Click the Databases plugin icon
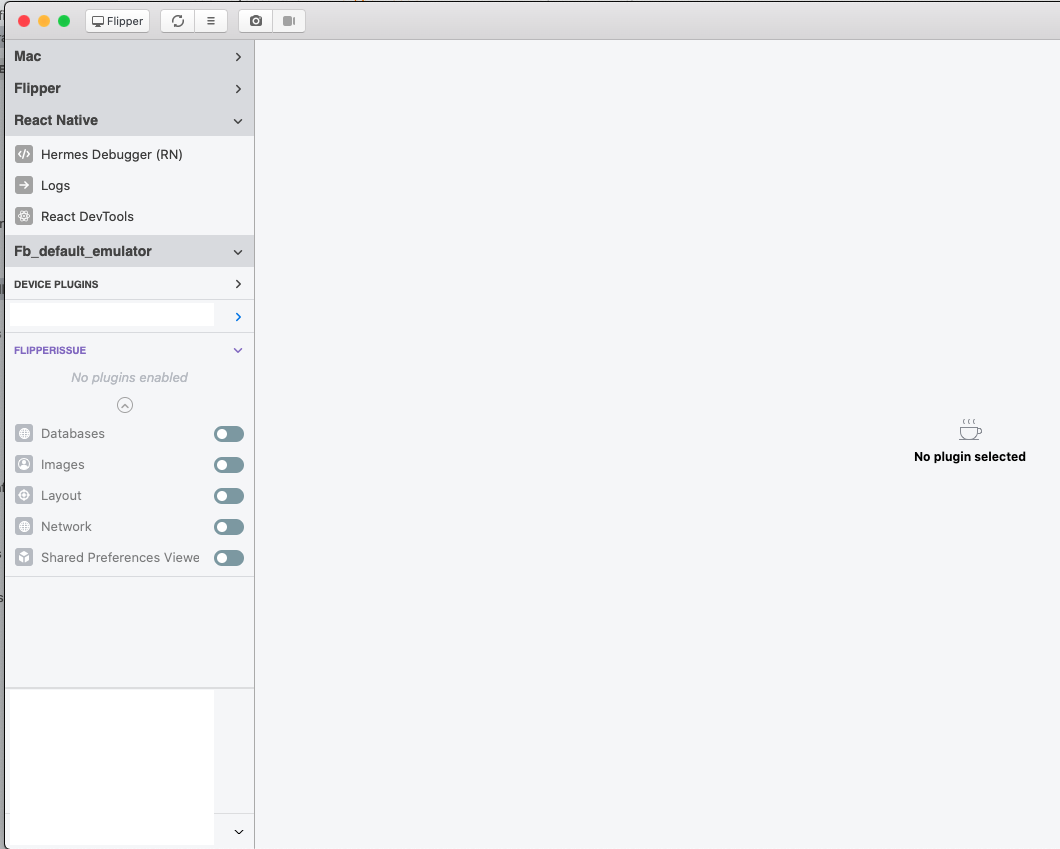The image size is (1060, 849). (23, 433)
